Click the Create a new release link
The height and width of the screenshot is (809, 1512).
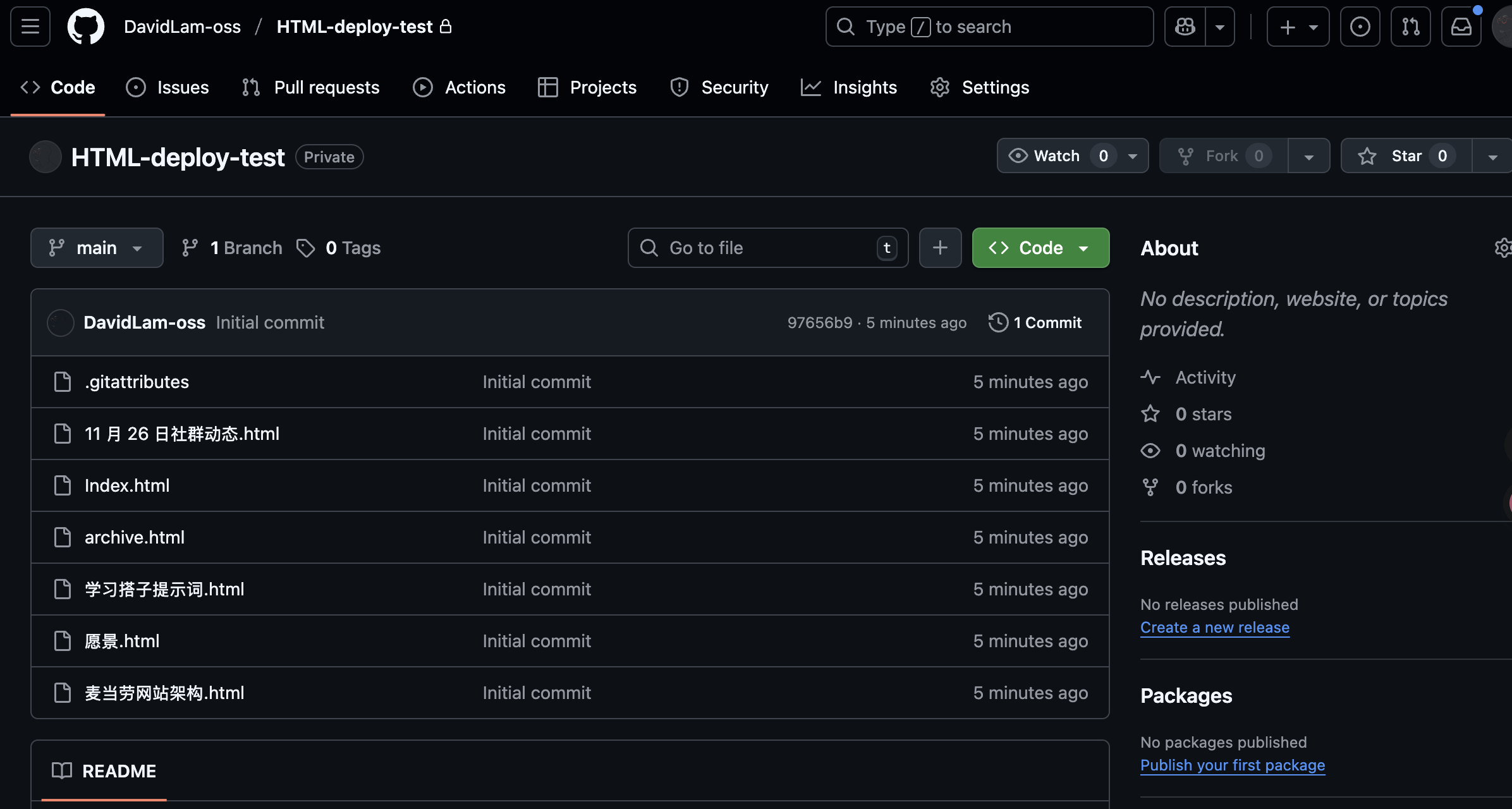1215,627
